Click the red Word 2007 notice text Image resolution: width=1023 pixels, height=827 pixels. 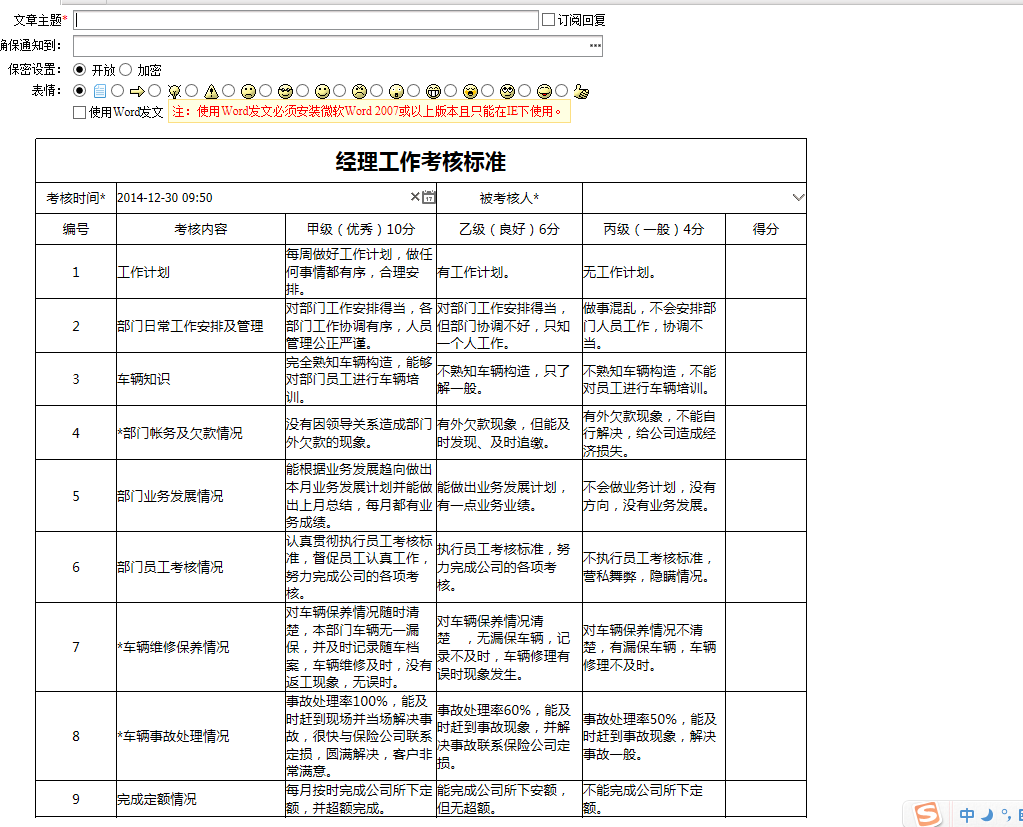pyautogui.click(x=369, y=112)
